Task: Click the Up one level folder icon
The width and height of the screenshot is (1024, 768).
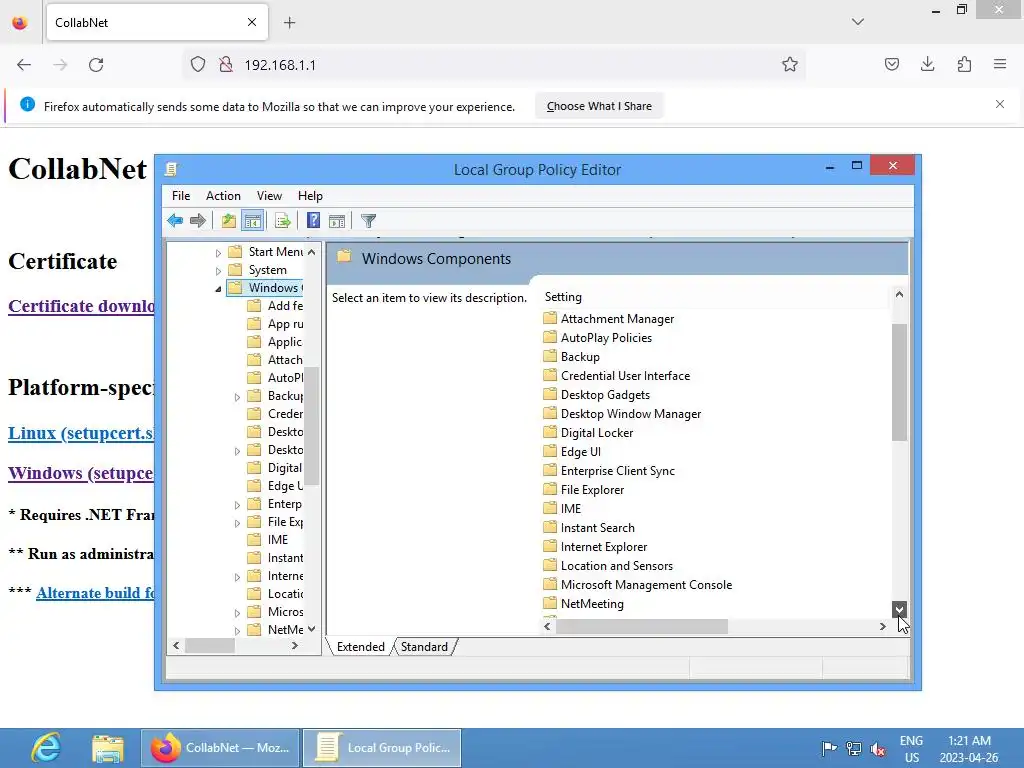Action: pos(229,221)
